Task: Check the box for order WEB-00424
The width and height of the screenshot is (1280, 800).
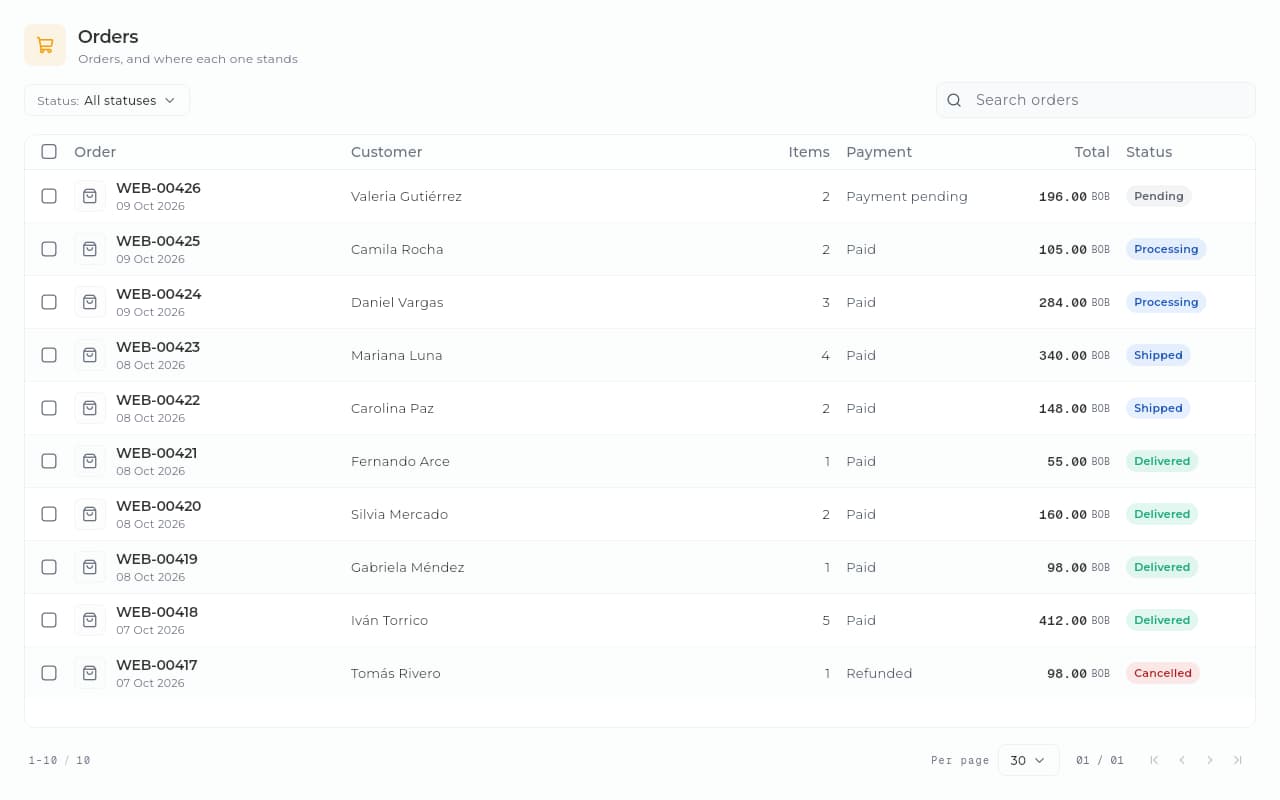Action: [x=49, y=302]
